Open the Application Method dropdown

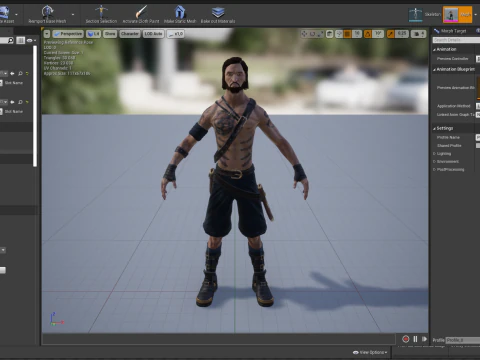pyautogui.click(x=478, y=106)
